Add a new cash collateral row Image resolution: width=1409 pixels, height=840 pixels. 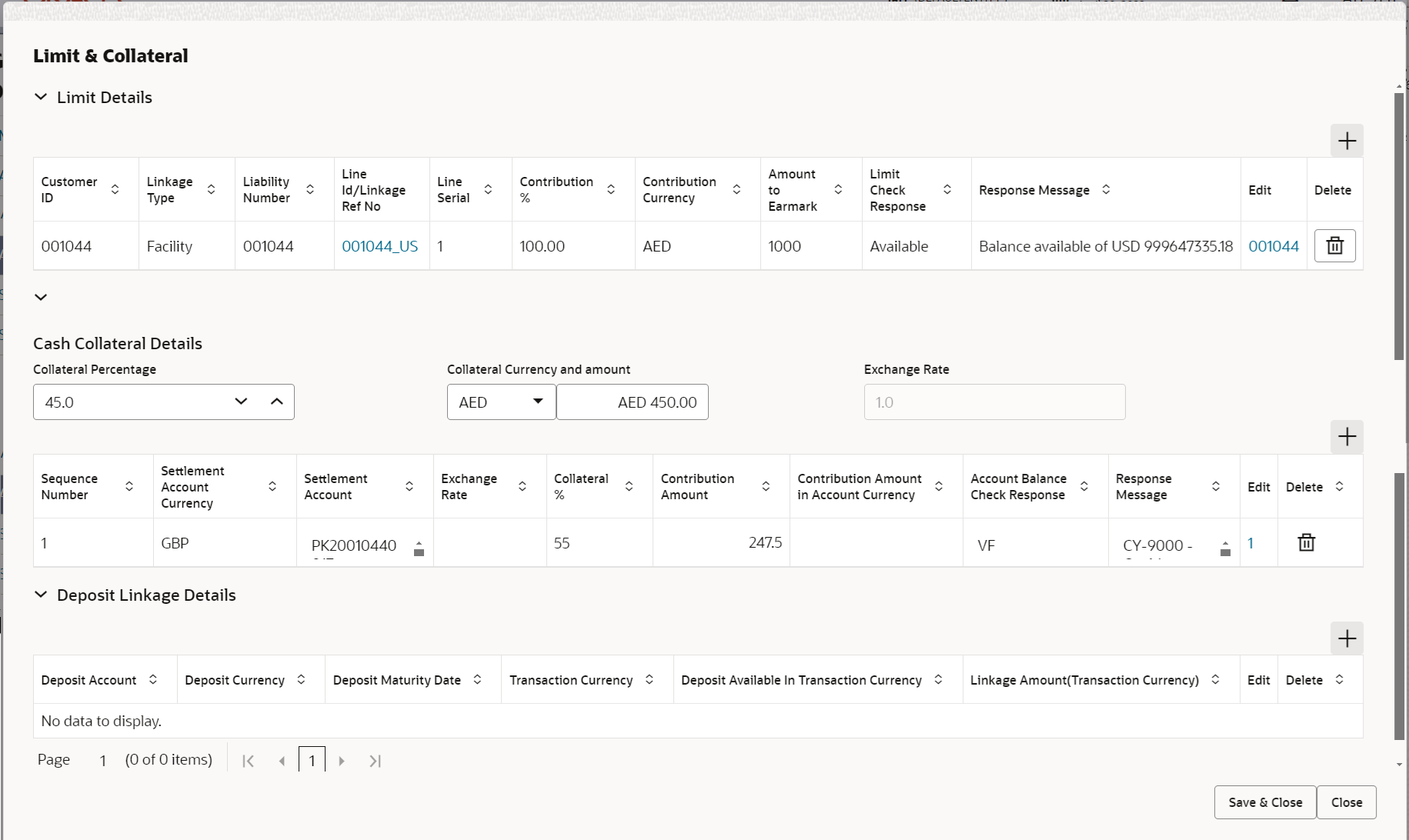click(x=1347, y=437)
